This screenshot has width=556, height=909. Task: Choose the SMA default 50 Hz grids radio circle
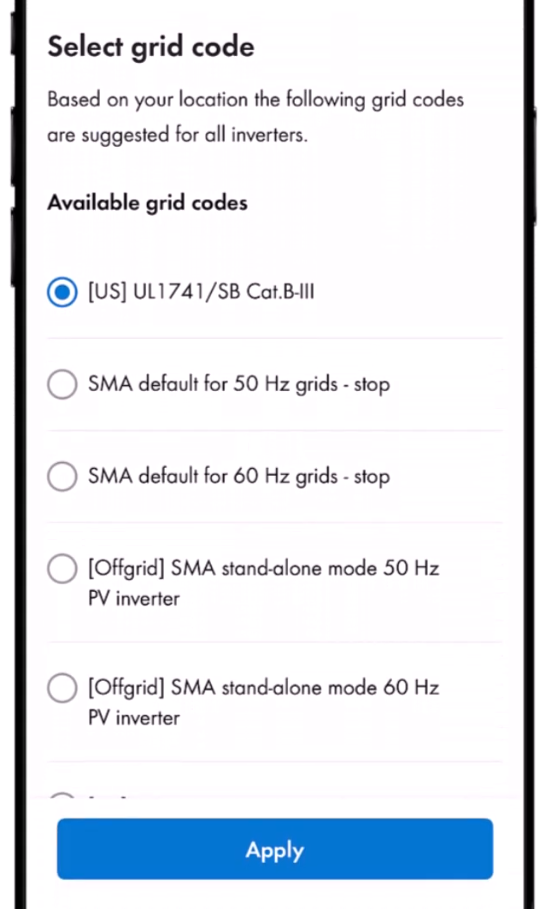coord(62,384)
